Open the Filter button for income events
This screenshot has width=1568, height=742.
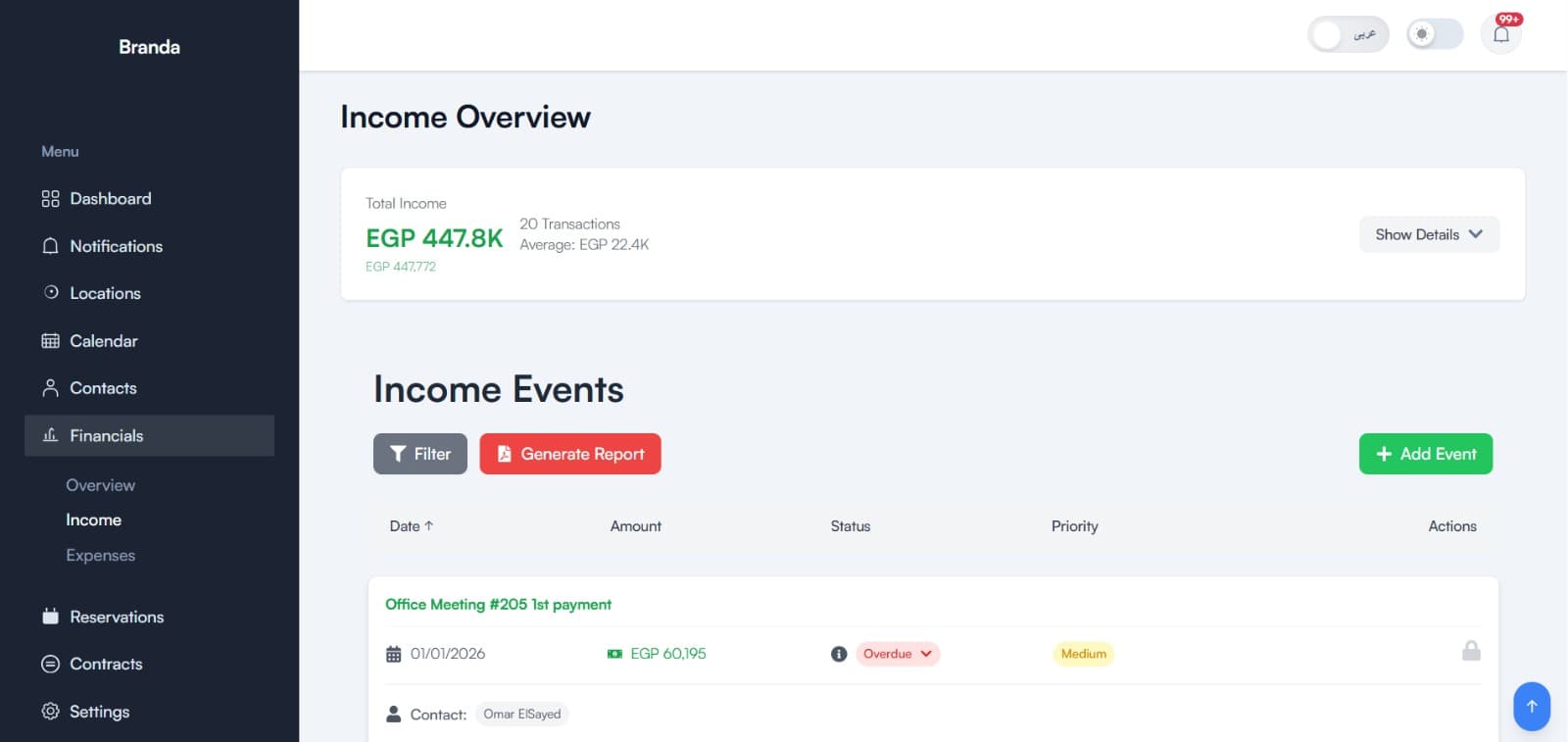419,454
